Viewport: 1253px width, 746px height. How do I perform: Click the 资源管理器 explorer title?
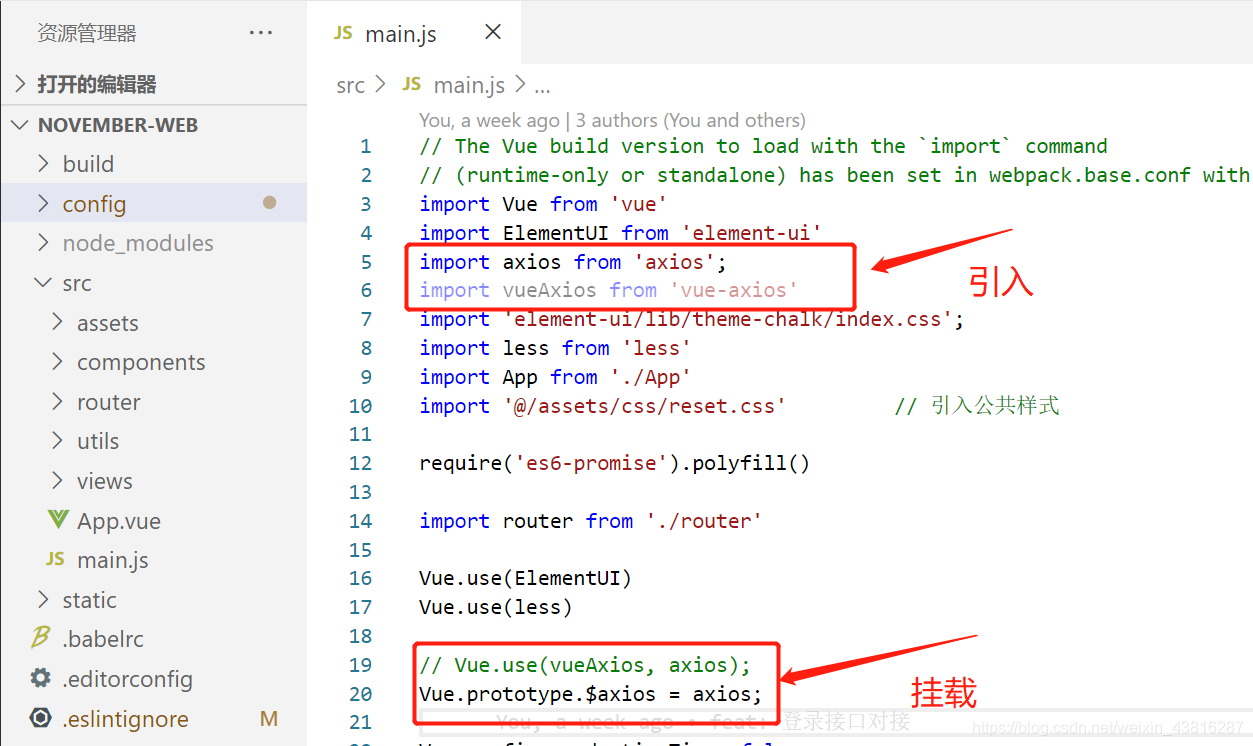[87, 33]
